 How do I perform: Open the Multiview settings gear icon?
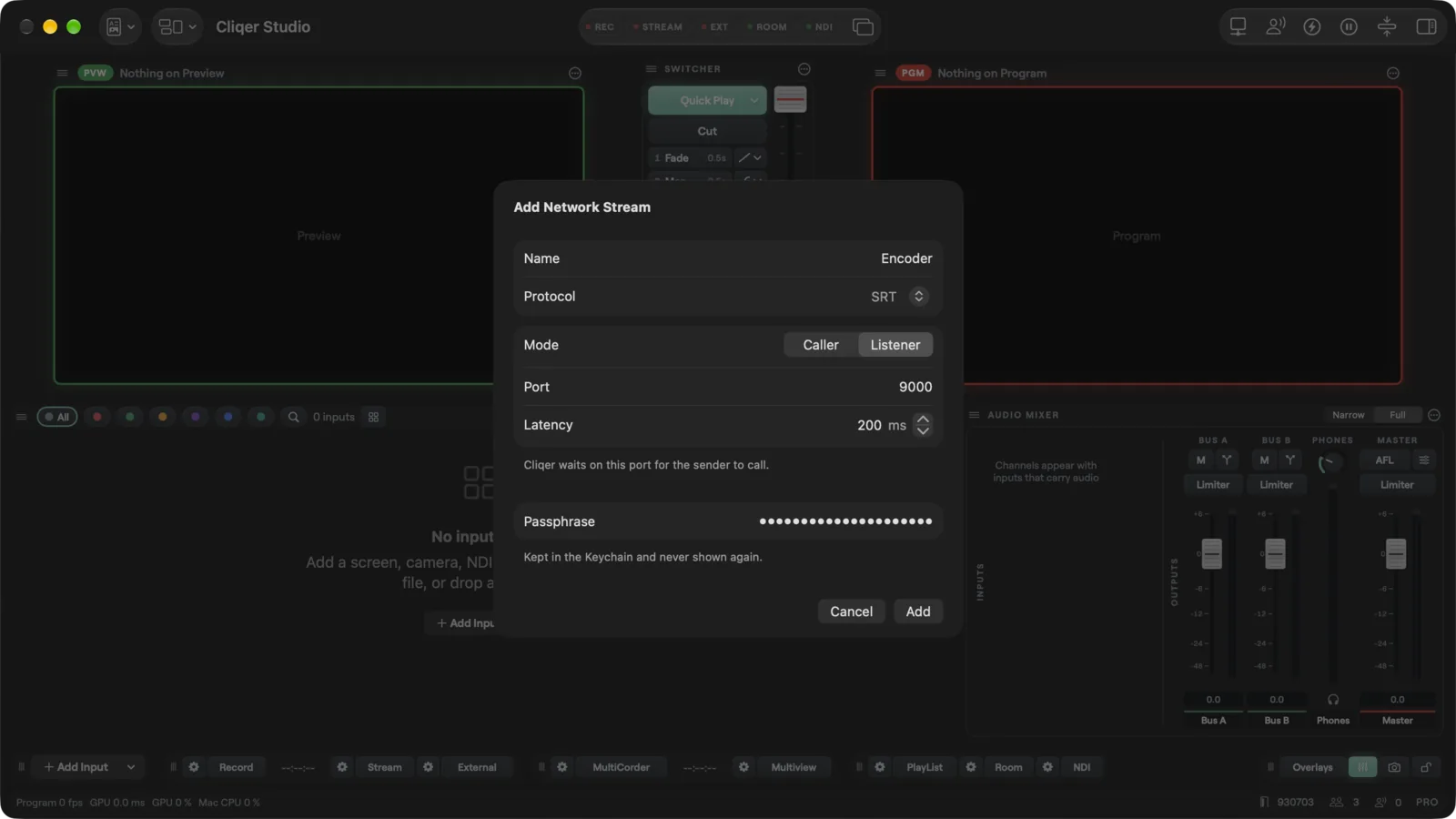click(x=743, y=767)
